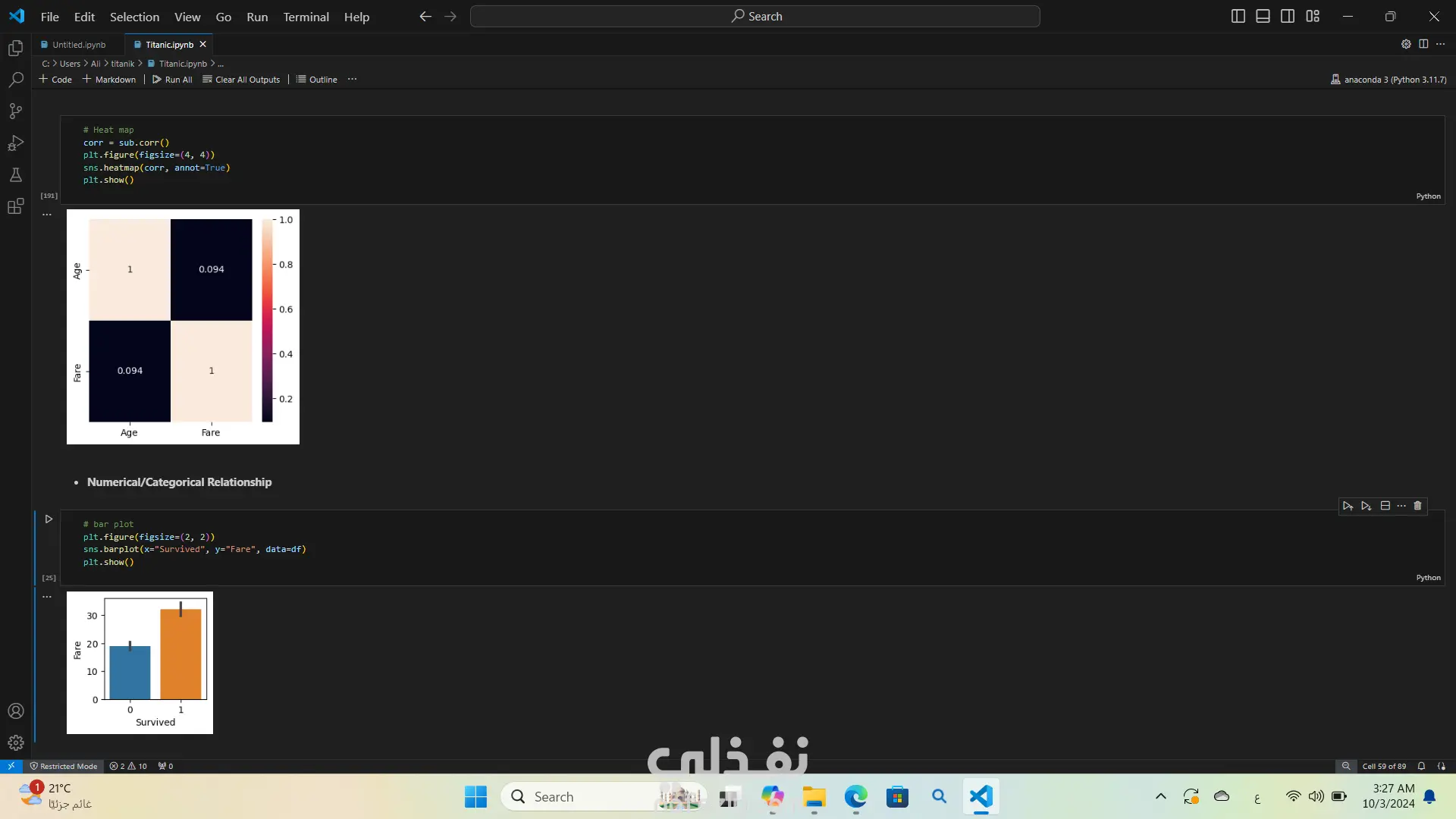The height and width of the screenshot is (819, 1456).
Task: Click the title bar Search field
Action: (x=755, y=16)
